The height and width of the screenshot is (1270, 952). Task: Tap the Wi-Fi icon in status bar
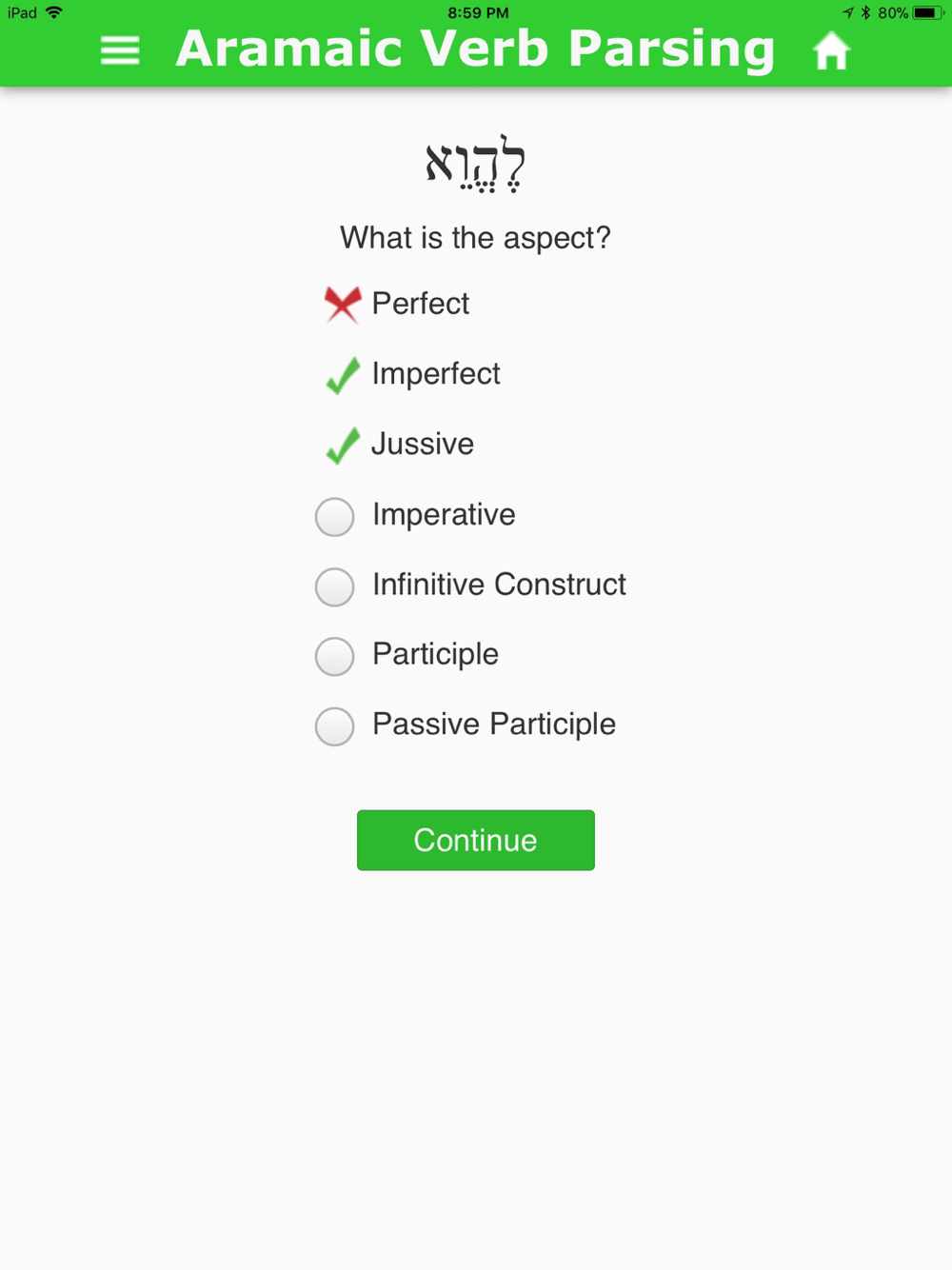coord(54,12)
